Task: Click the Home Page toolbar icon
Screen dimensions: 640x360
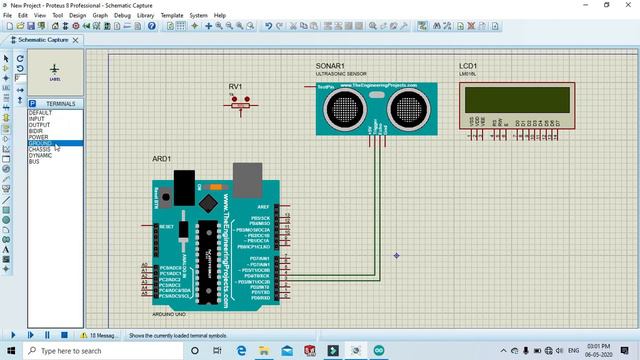Action: point(55,26)
